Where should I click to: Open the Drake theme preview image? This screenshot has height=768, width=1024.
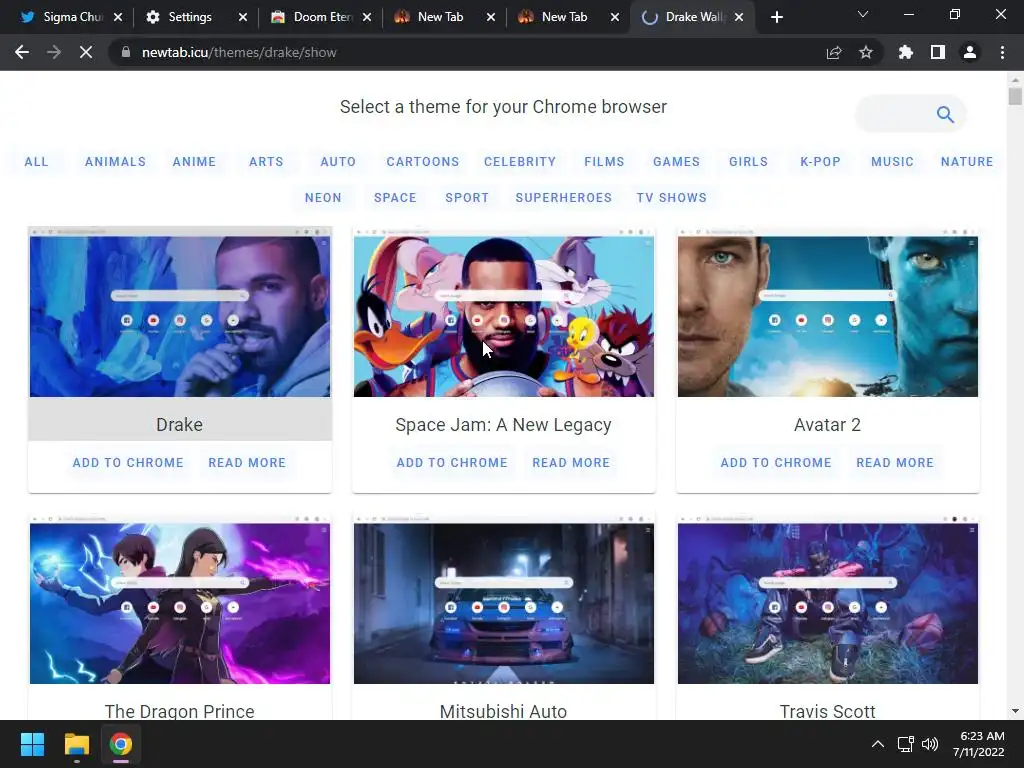click(180, 312)
